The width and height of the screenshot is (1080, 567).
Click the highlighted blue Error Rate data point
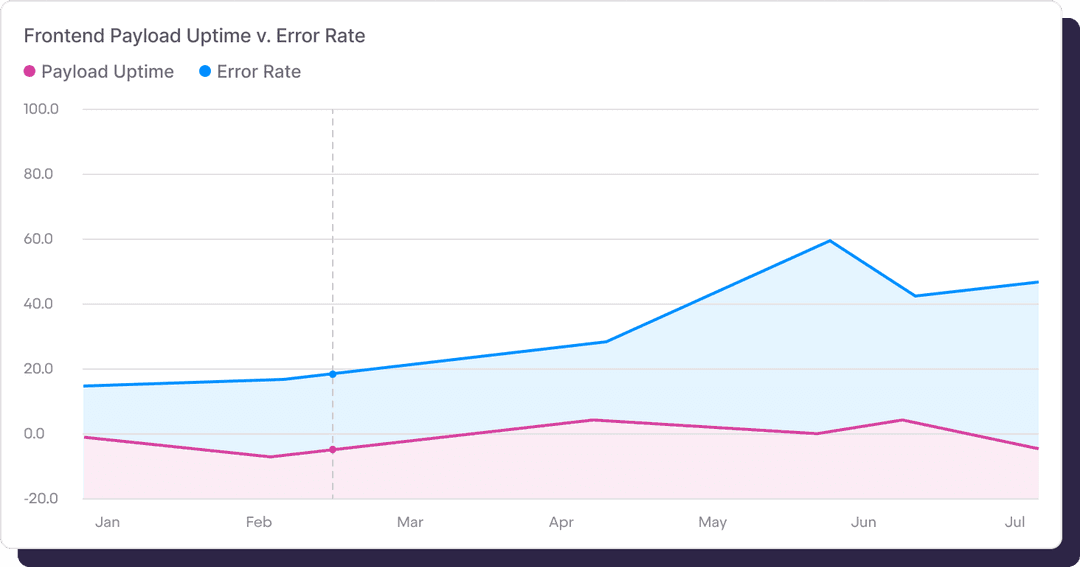[333, 374]
